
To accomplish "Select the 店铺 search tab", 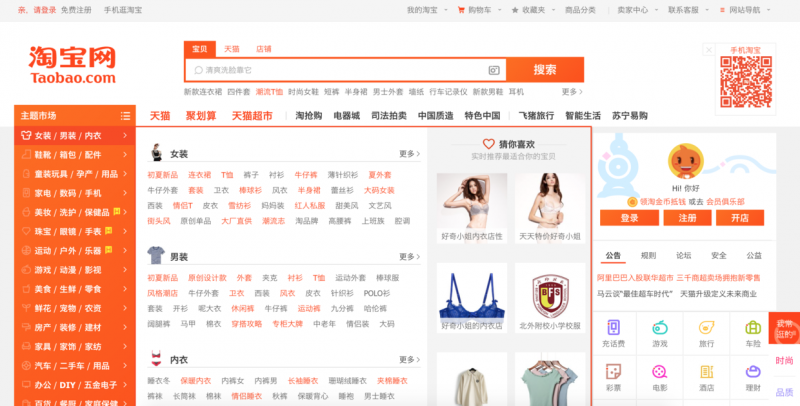I will point(264,49).
